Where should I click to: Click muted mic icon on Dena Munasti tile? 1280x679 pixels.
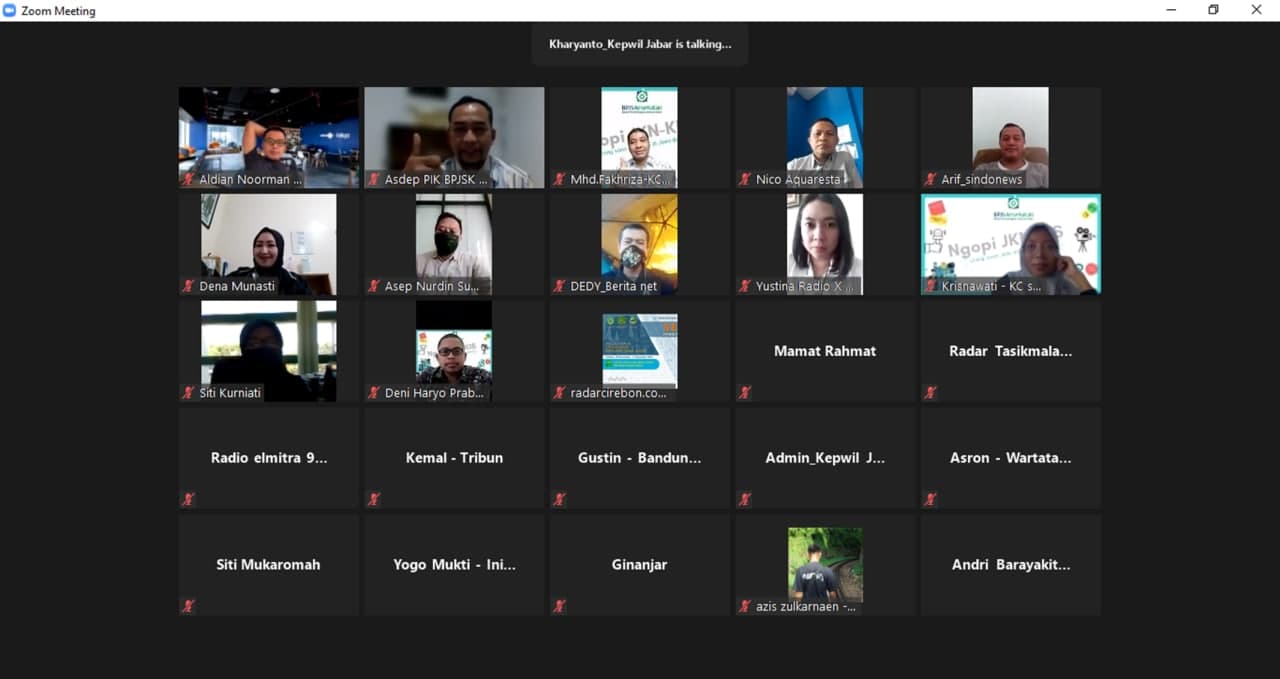pyautogui.click(x=188, y=286)
